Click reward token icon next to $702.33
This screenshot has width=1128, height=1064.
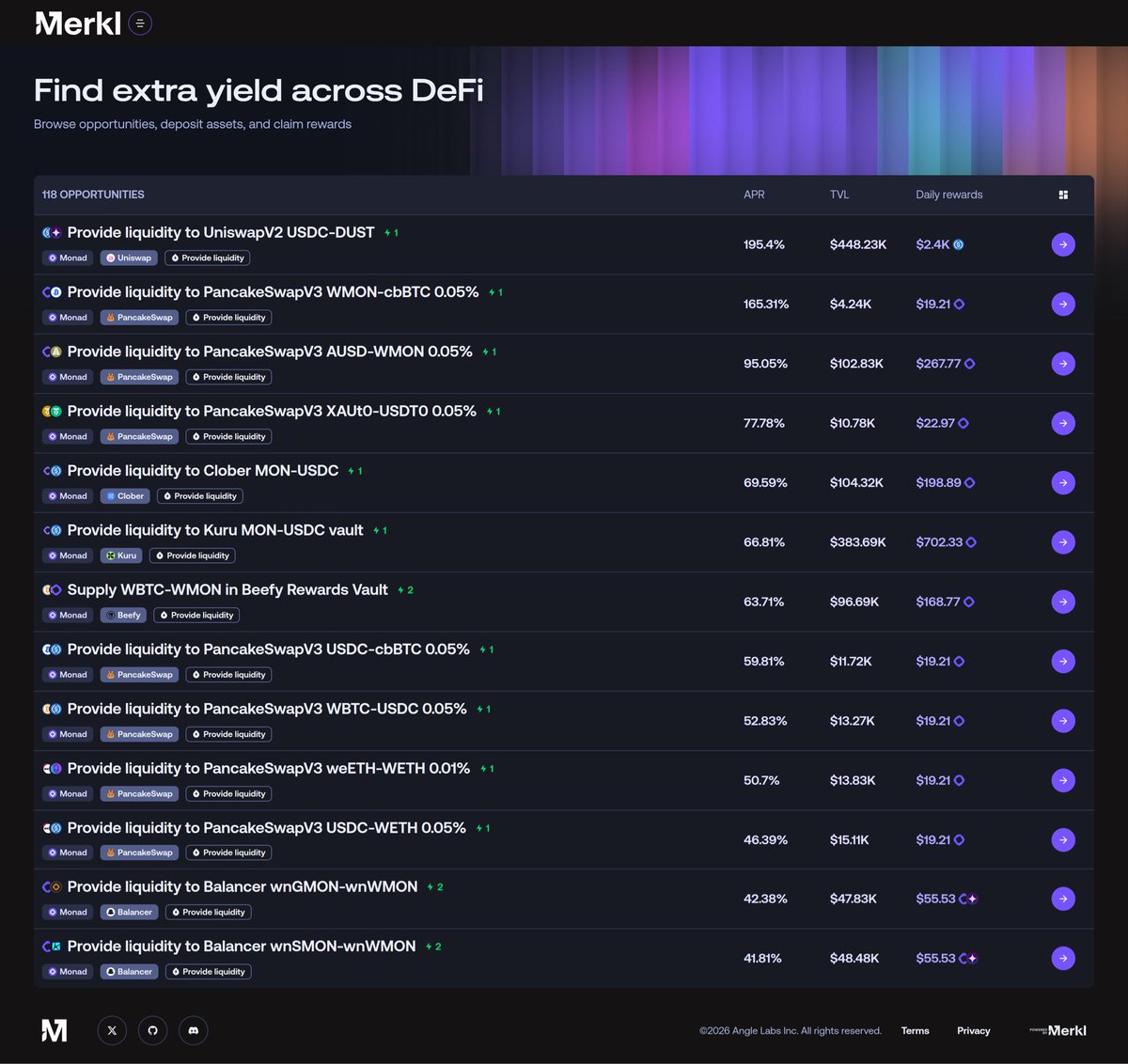click(971, 542)
